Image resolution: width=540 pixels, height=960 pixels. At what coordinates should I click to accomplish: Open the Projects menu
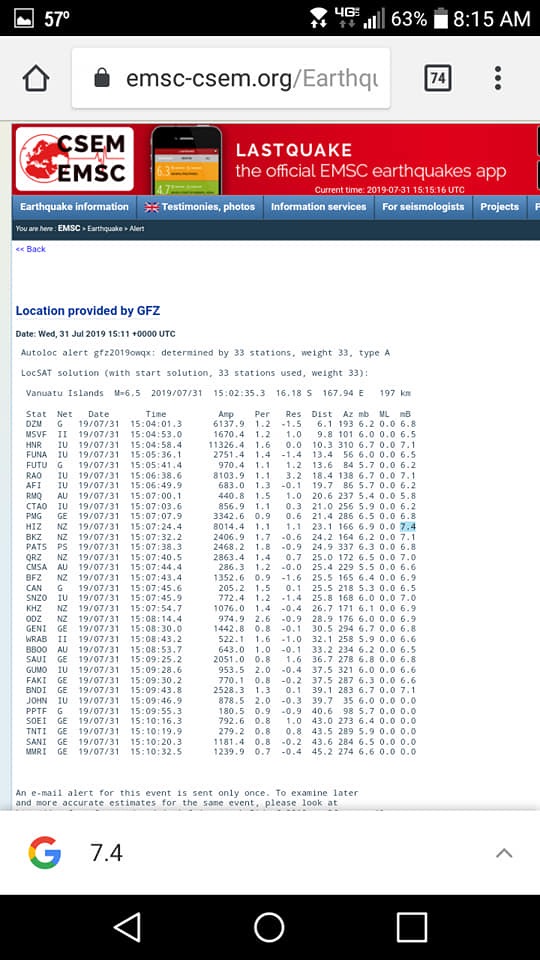500,207
